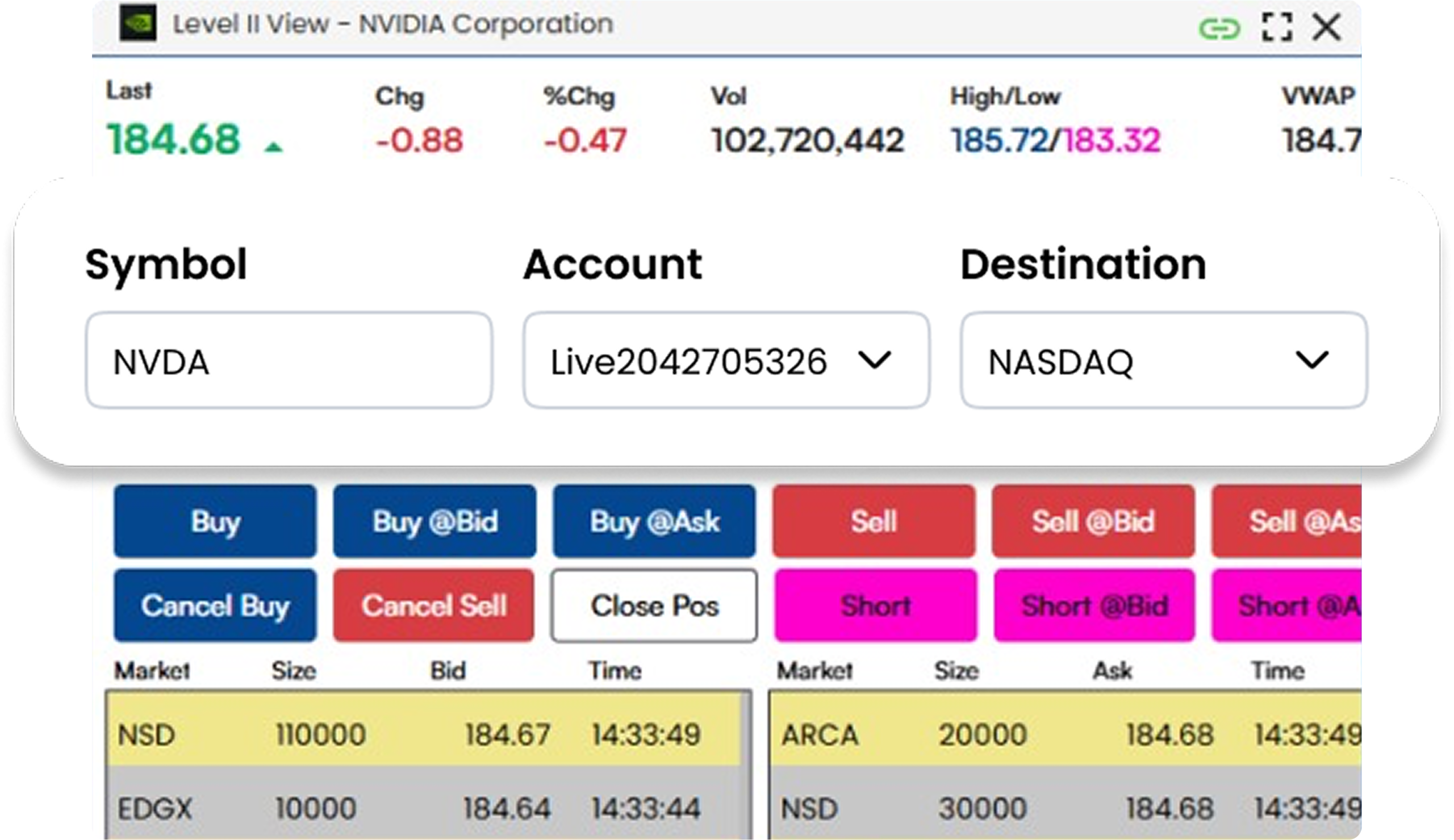Viewport: 1454px width, 840px height.
Task: Click the NVIDIA logo in the title bar
Action: point(139,24)
